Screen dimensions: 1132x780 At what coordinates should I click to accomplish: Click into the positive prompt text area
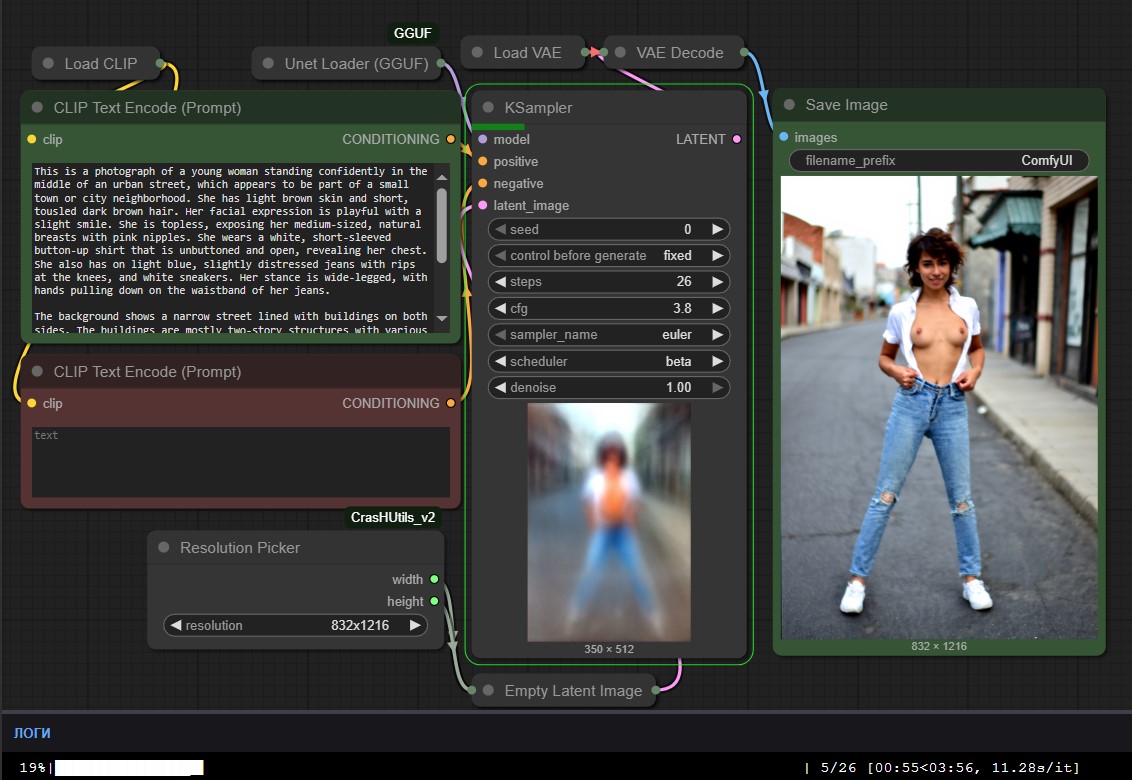point(232,249)
